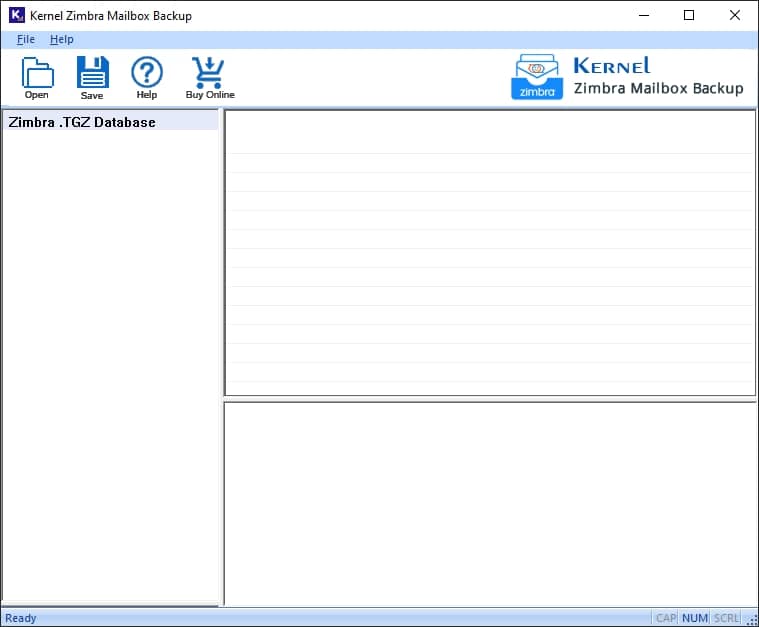
Task: Click the Buy Online cart icon
Action: click(x=210, y=77)
